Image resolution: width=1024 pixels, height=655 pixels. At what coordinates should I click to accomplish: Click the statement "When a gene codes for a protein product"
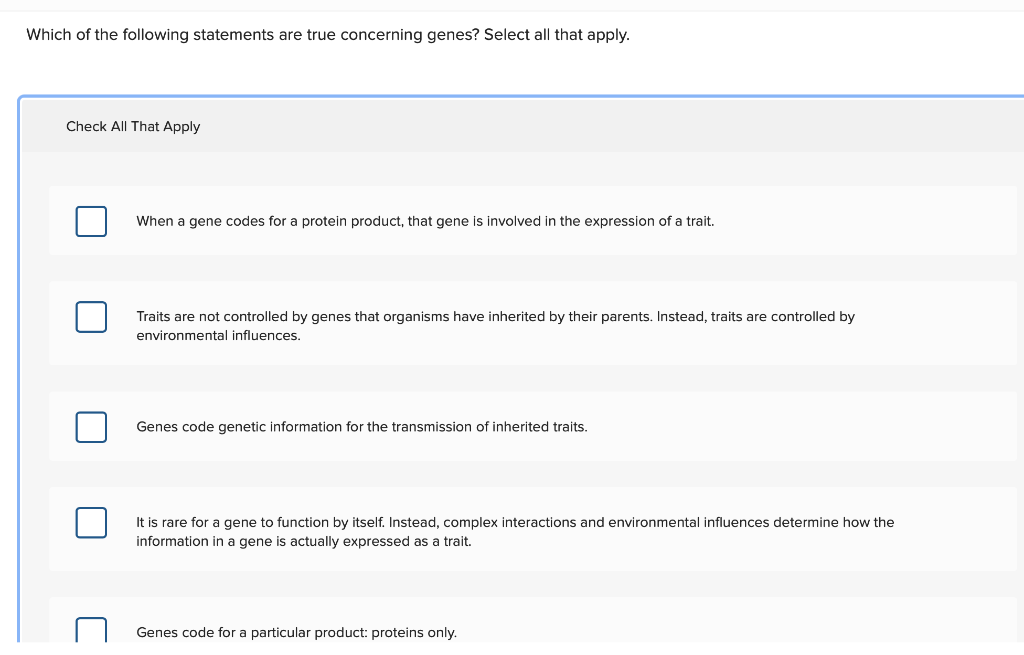point(270,221)
